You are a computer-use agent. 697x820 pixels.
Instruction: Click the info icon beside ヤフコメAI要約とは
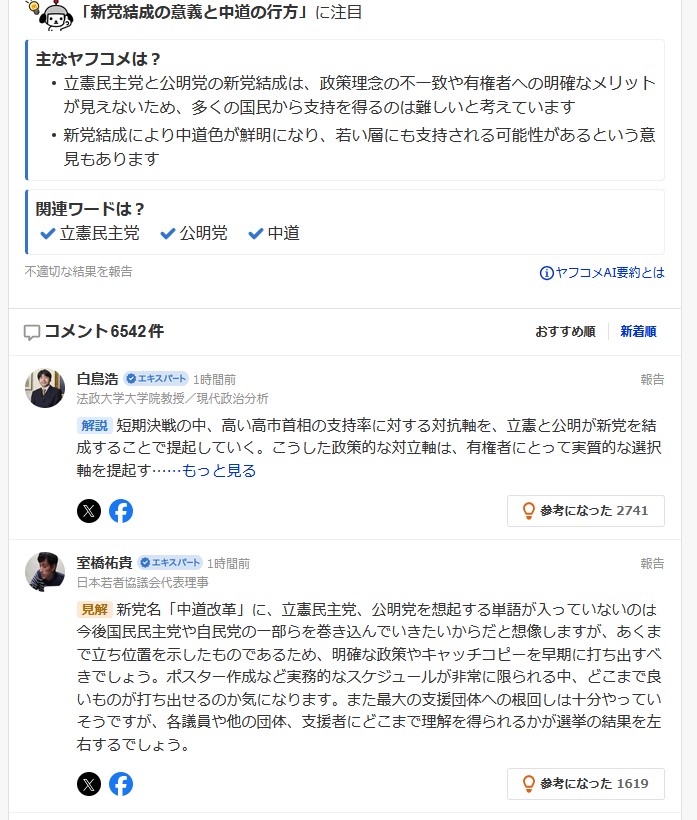[546, 273]
